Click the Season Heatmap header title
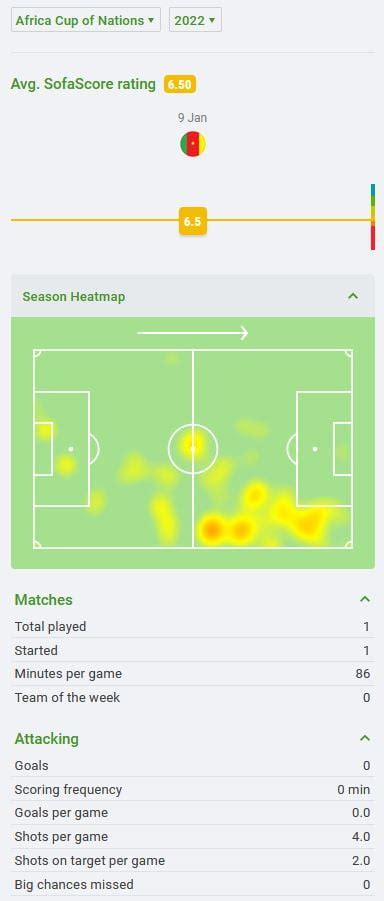 coord(74,297)
